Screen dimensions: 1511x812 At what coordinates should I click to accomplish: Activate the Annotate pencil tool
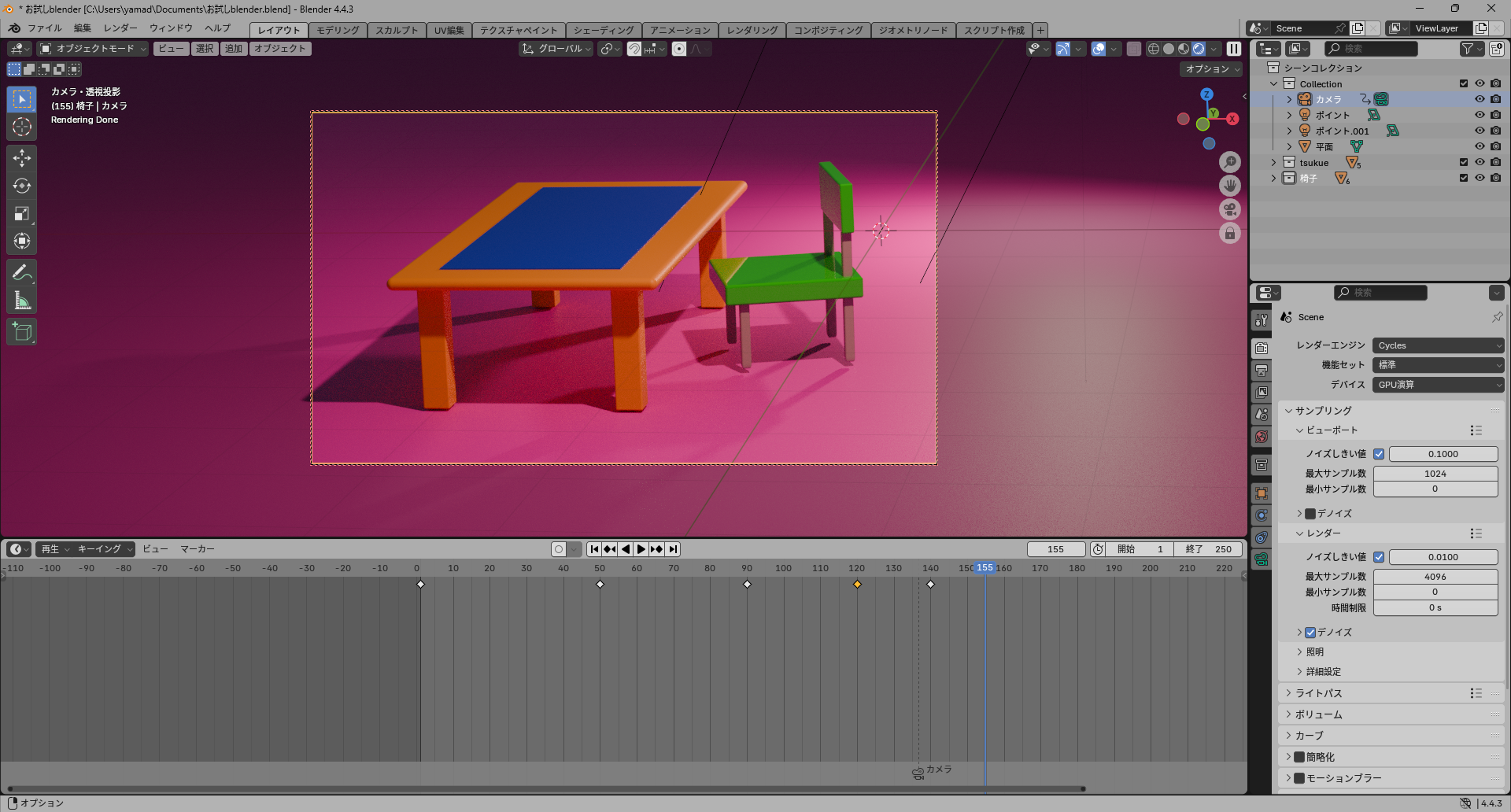click(x=22, y=272)
